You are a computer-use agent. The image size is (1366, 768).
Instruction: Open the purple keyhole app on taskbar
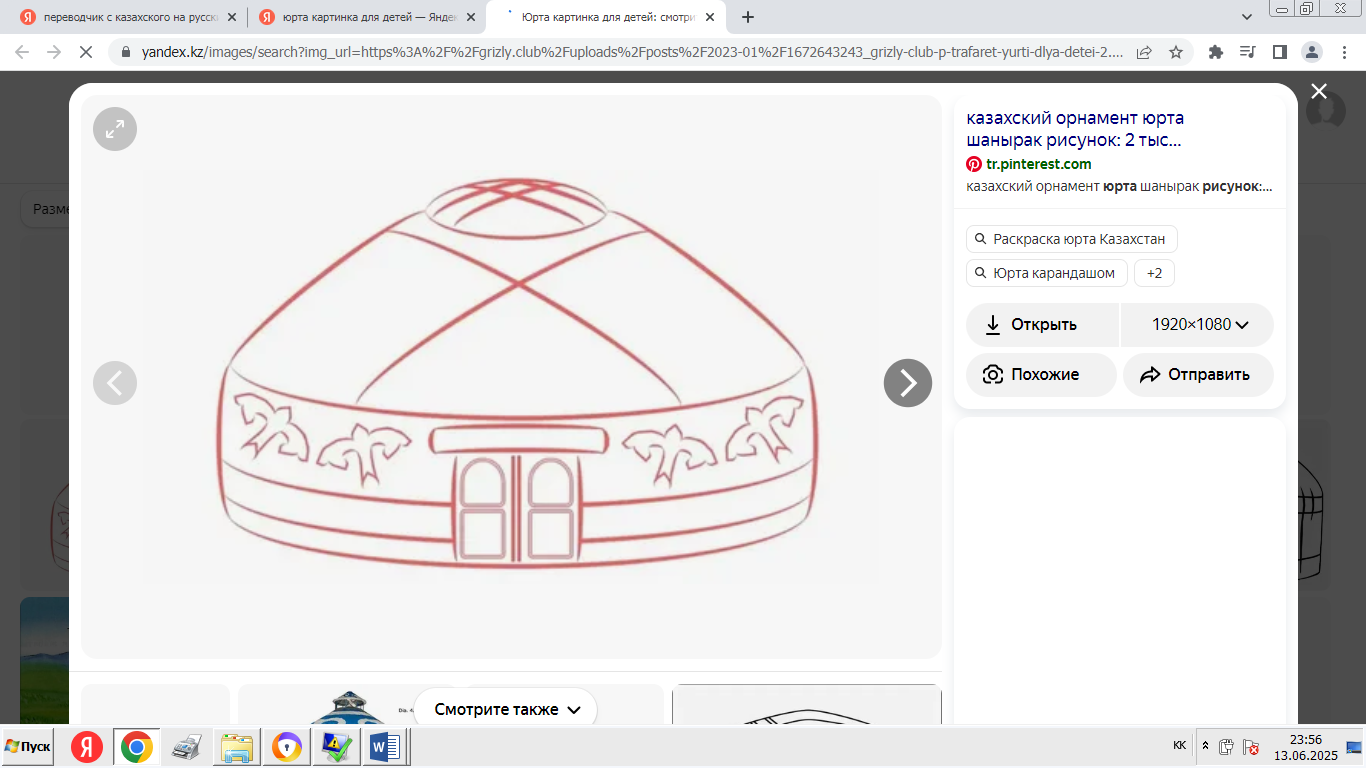tap(287, 747)
